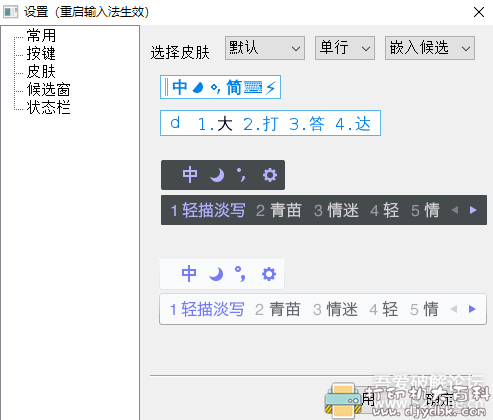
Task: Select candidate 3.答 in blue candidate bar
Action: pos(307,124)
